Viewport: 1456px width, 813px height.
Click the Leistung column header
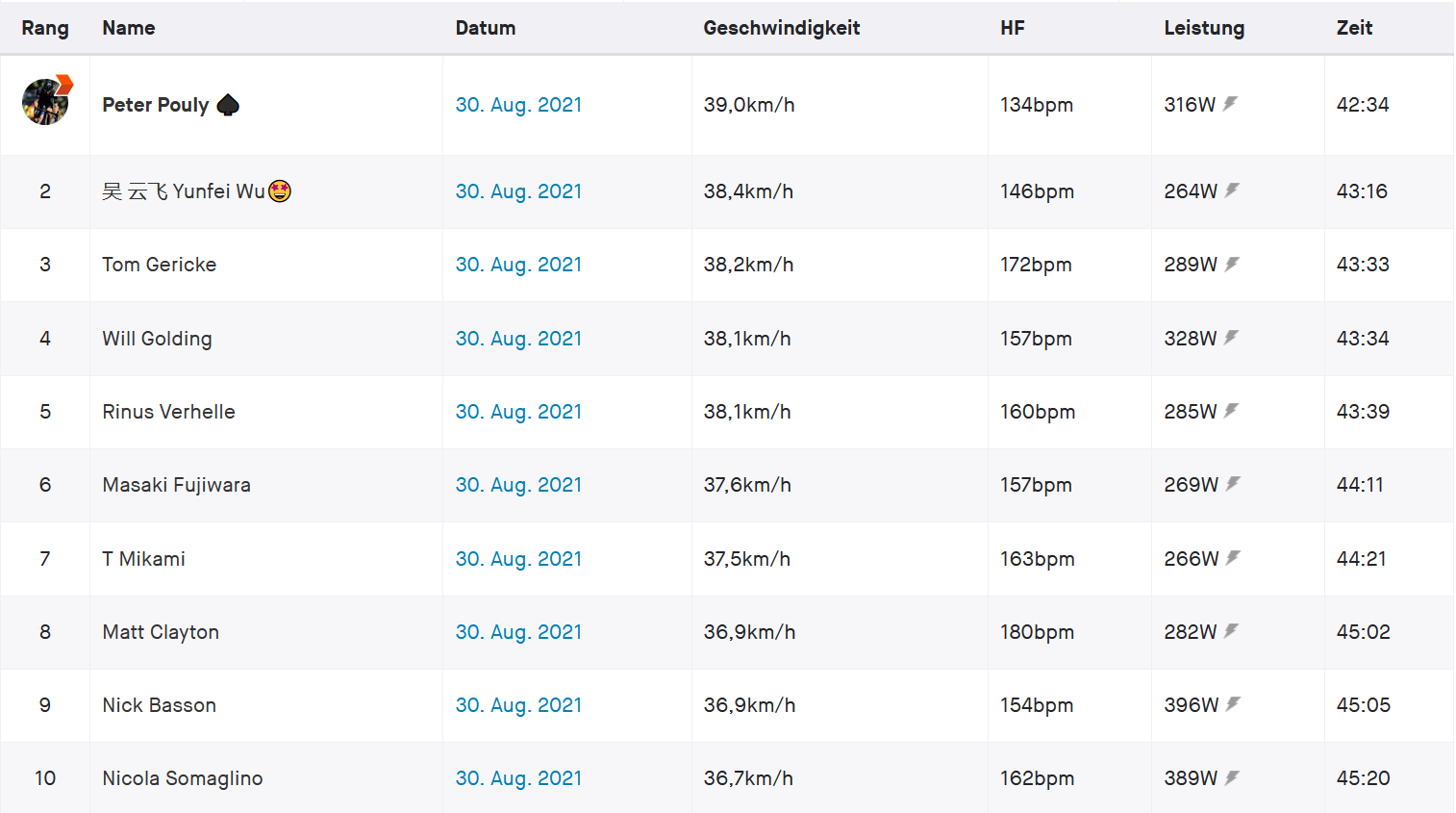pyautogui.click(x=1204, y=28)
